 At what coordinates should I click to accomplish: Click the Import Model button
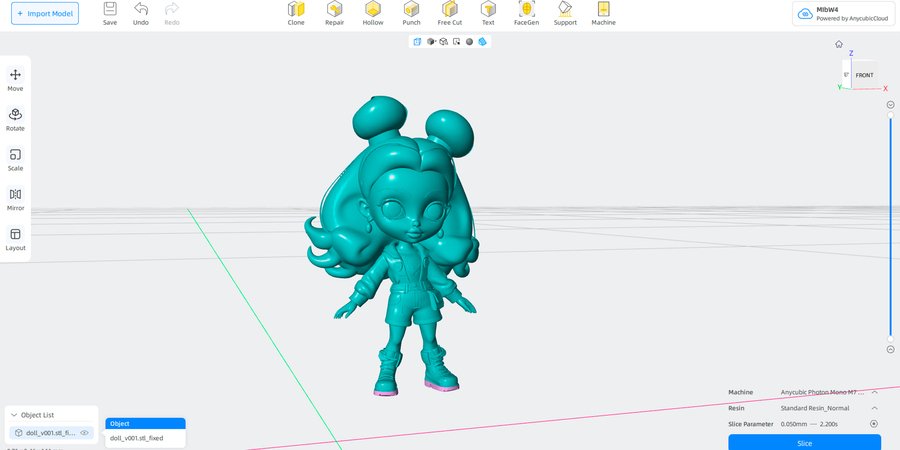[x=45, y=14]
